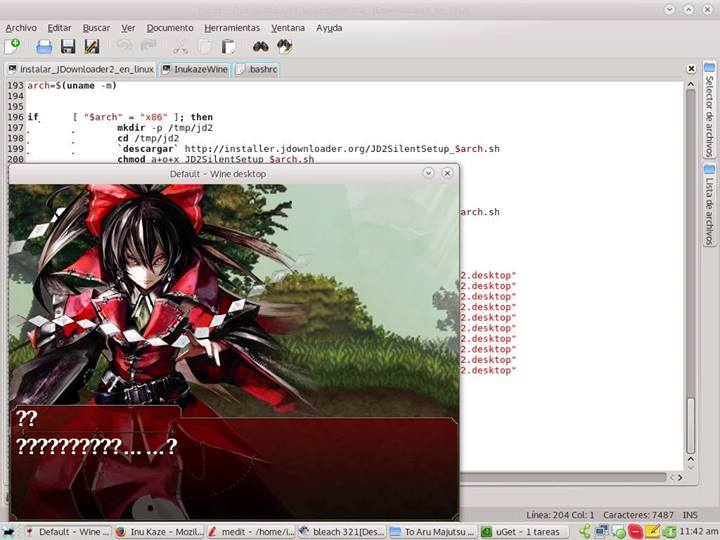Click the Copy toolbar icon
The width and height of the screenshot is (720, 540).
pyautogui.click(x=205, y=47)
